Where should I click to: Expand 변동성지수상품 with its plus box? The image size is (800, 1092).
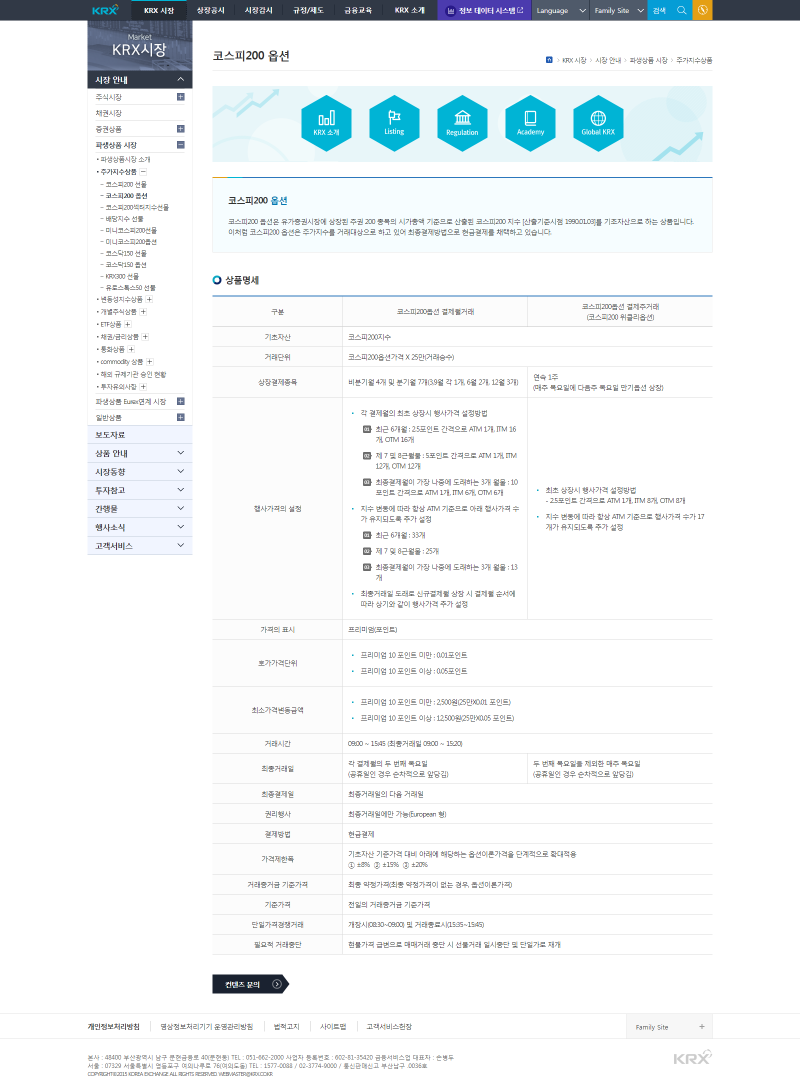pyautogui.click(x=149, y=299)
